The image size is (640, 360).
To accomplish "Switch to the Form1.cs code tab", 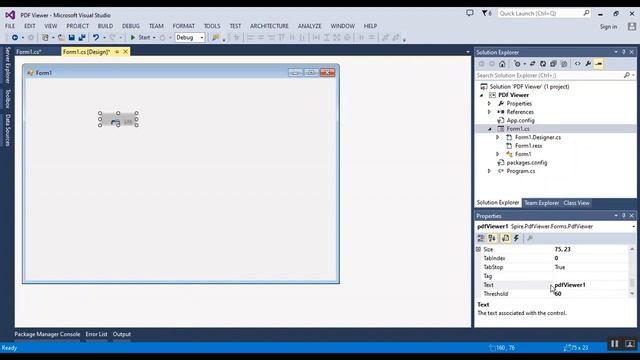I will (x=29, y=52).
